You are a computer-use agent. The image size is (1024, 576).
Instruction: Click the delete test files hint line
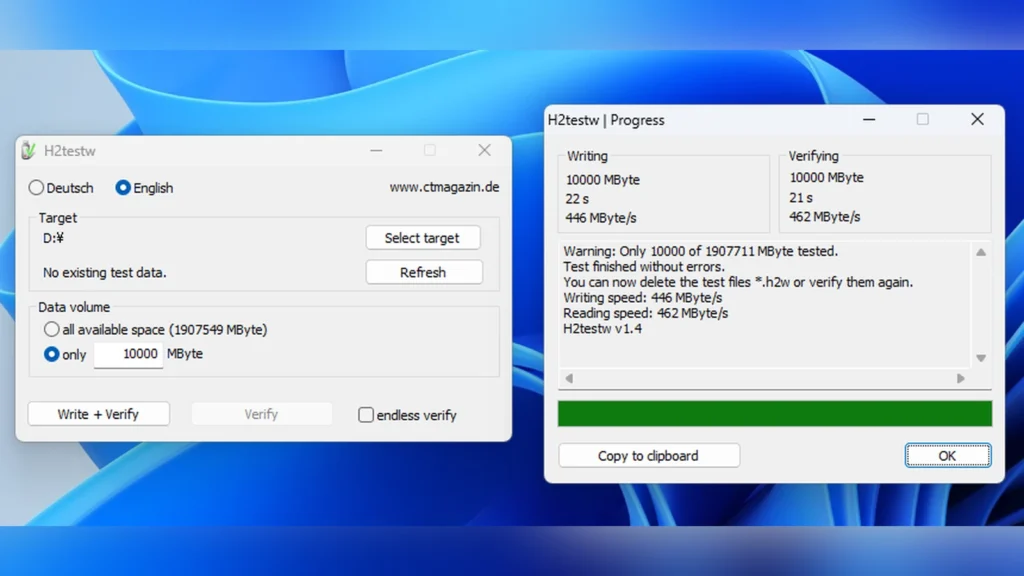tap(738, 282)
